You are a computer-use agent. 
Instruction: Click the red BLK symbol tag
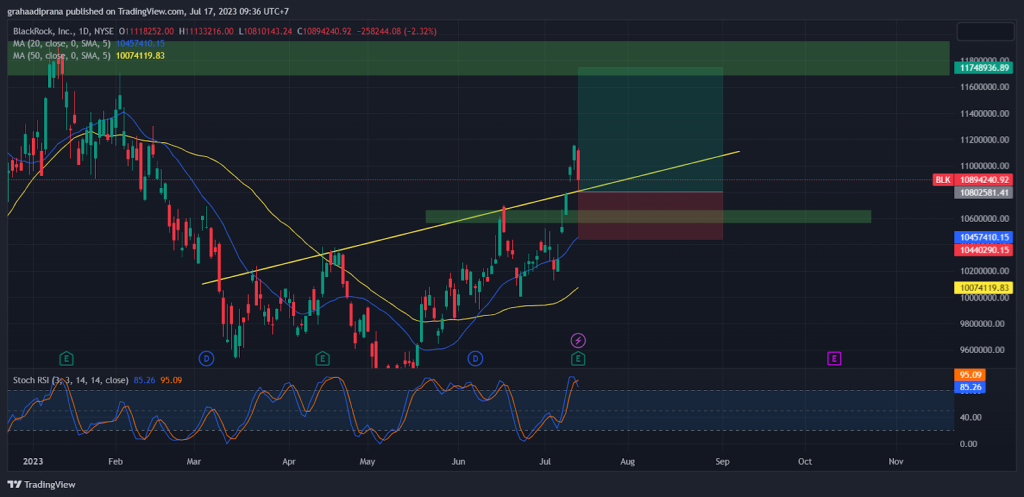942,180
